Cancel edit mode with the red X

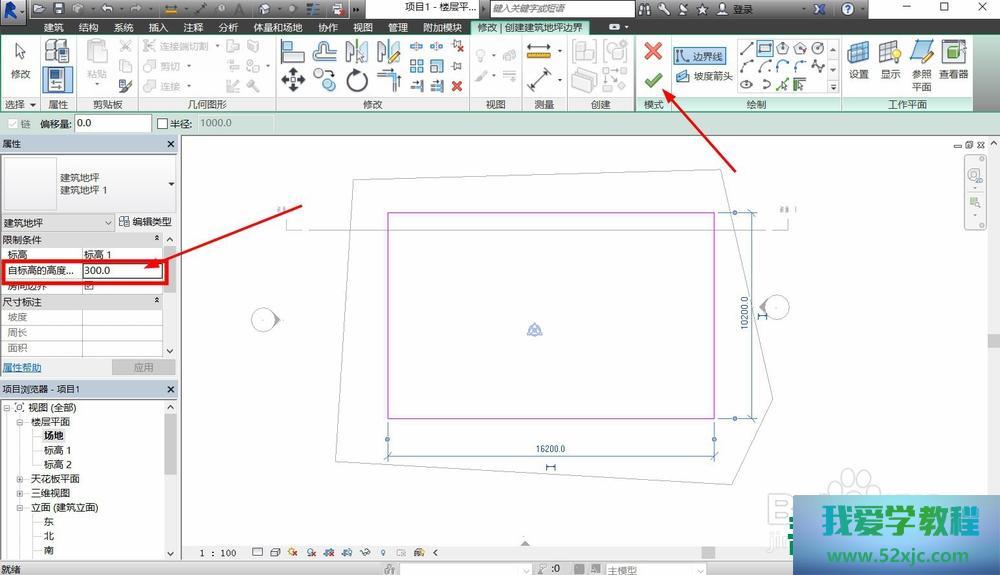653,50
